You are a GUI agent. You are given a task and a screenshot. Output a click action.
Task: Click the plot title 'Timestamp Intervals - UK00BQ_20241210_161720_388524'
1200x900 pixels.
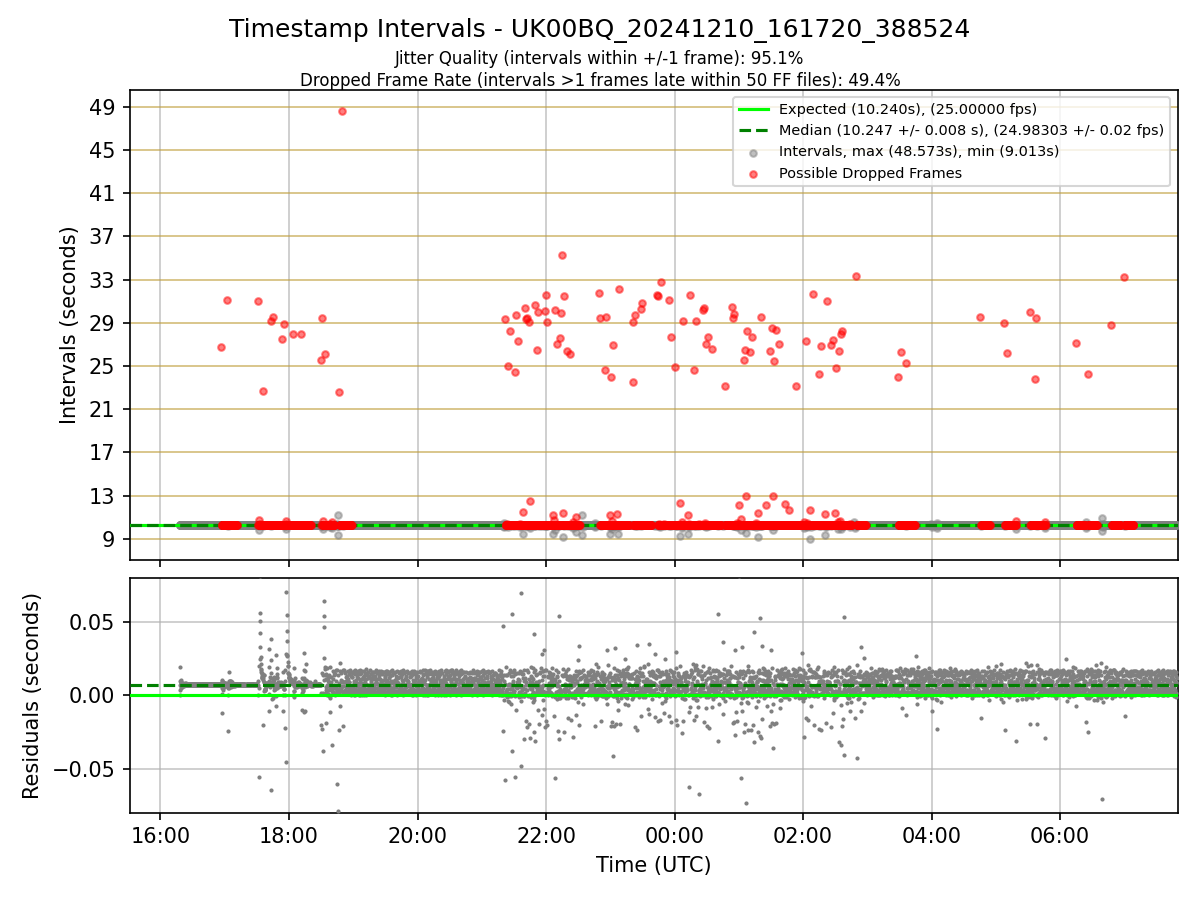(599, 29)
